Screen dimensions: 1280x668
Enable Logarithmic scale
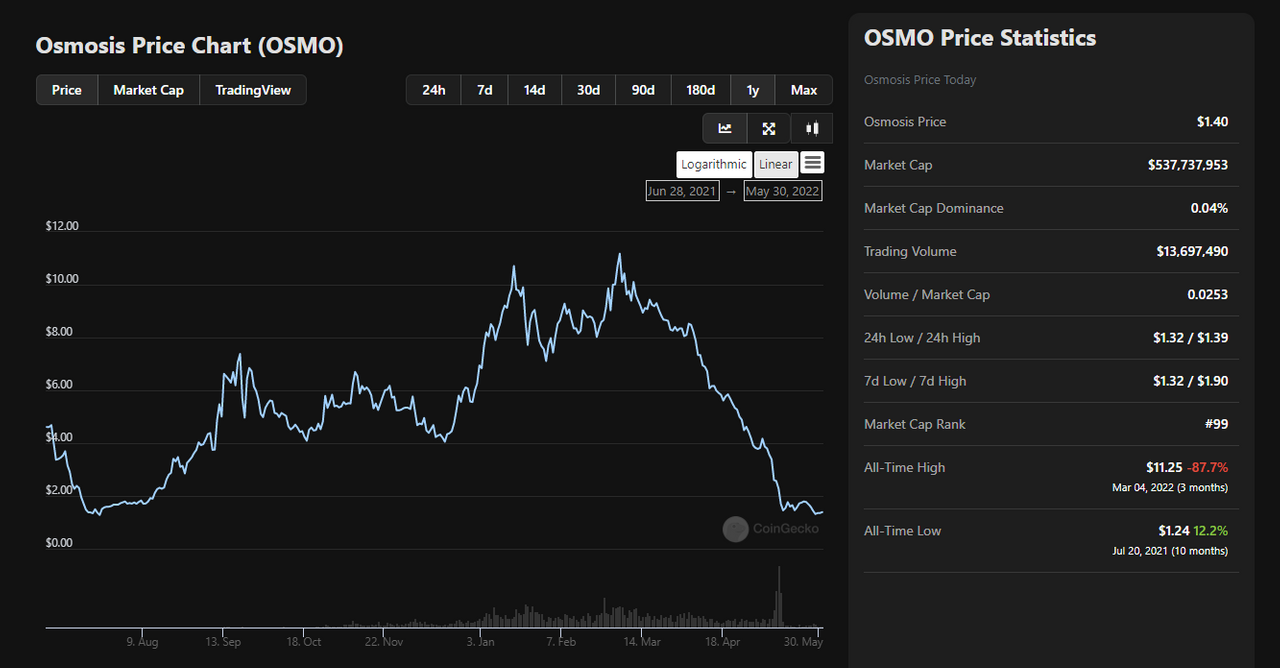tap(714, 164)
